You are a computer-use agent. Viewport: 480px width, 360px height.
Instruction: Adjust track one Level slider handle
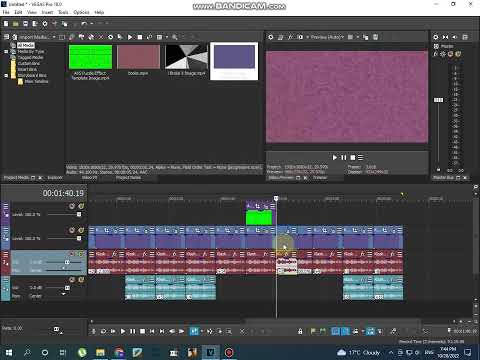(x=79, y=214)
